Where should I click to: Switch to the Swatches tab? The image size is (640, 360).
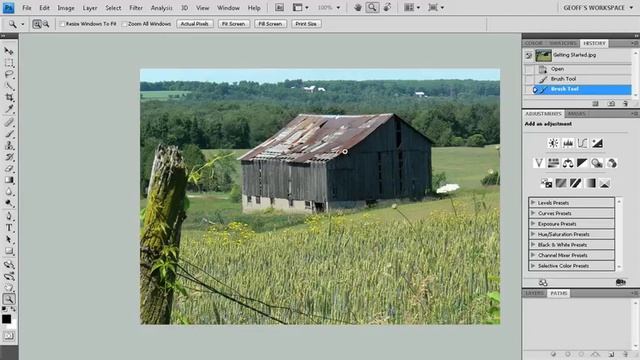click(x=562, y=43)
